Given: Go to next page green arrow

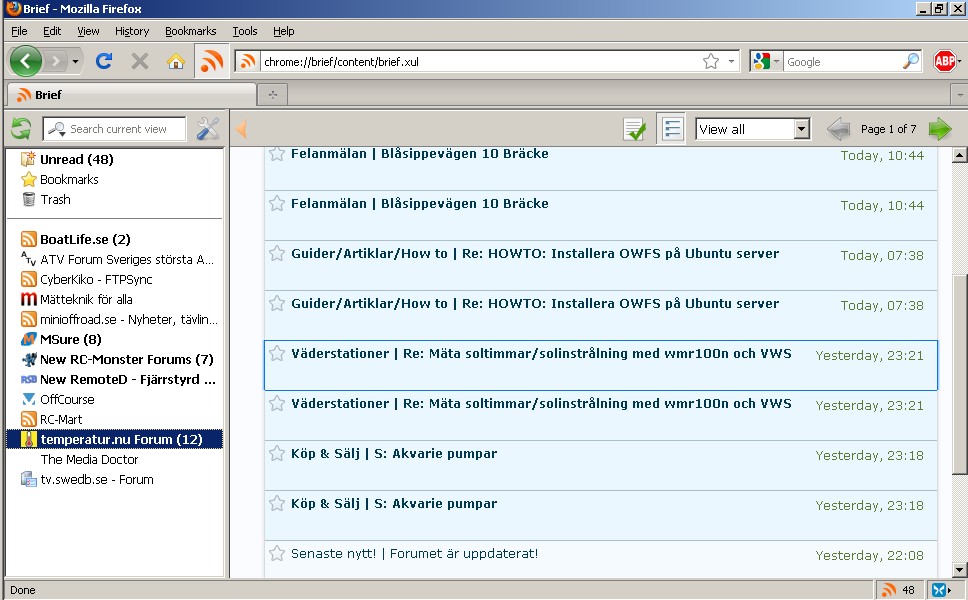Looking at the screenshot, I should pos(940,129).
